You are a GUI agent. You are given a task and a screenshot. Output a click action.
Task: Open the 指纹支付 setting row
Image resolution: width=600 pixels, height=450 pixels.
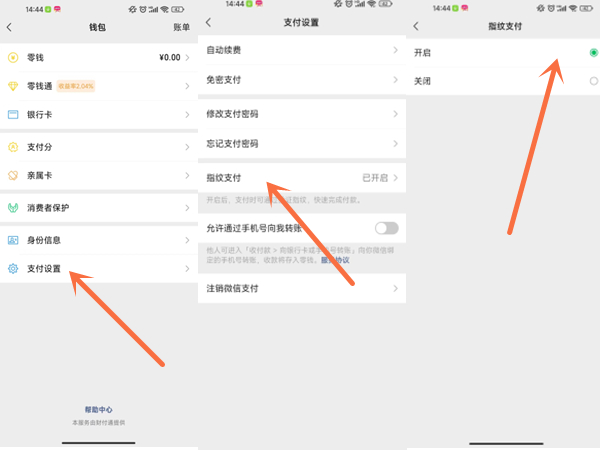click(x=300, y=178)
